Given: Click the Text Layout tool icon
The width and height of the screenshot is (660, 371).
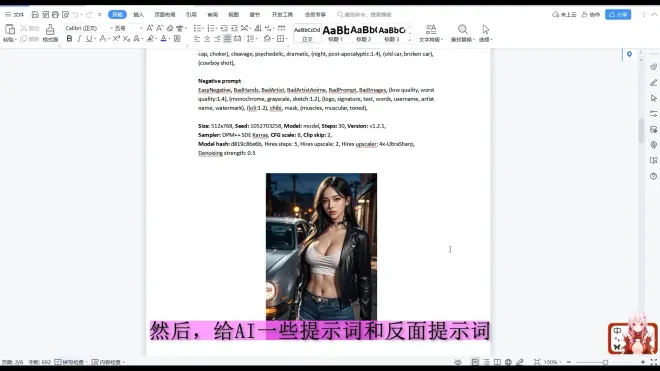Looking at the screenshot, I should pos(431,29).
